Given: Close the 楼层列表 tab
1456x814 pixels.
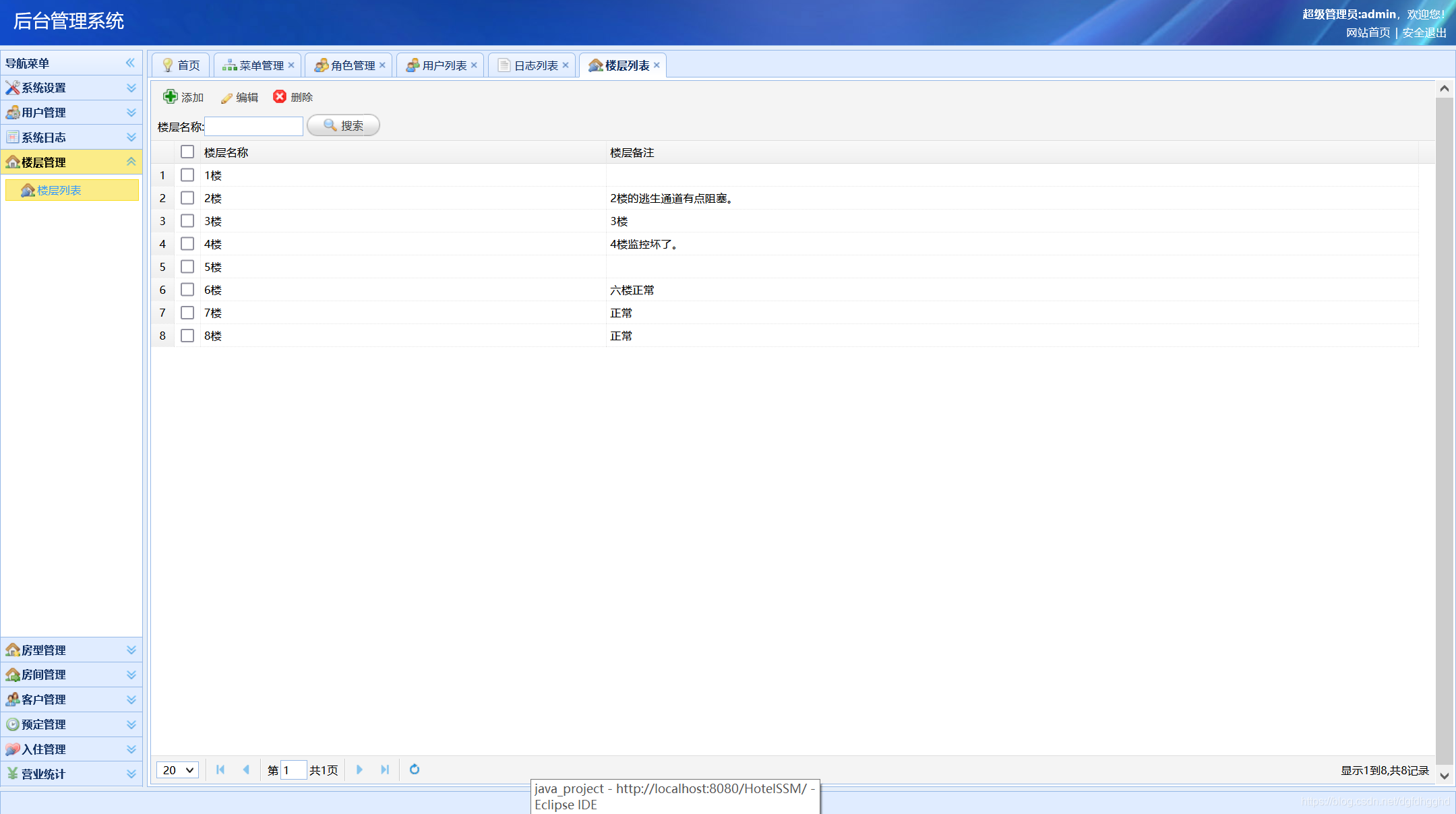Looking at the screenshot, I should point(657,65).
